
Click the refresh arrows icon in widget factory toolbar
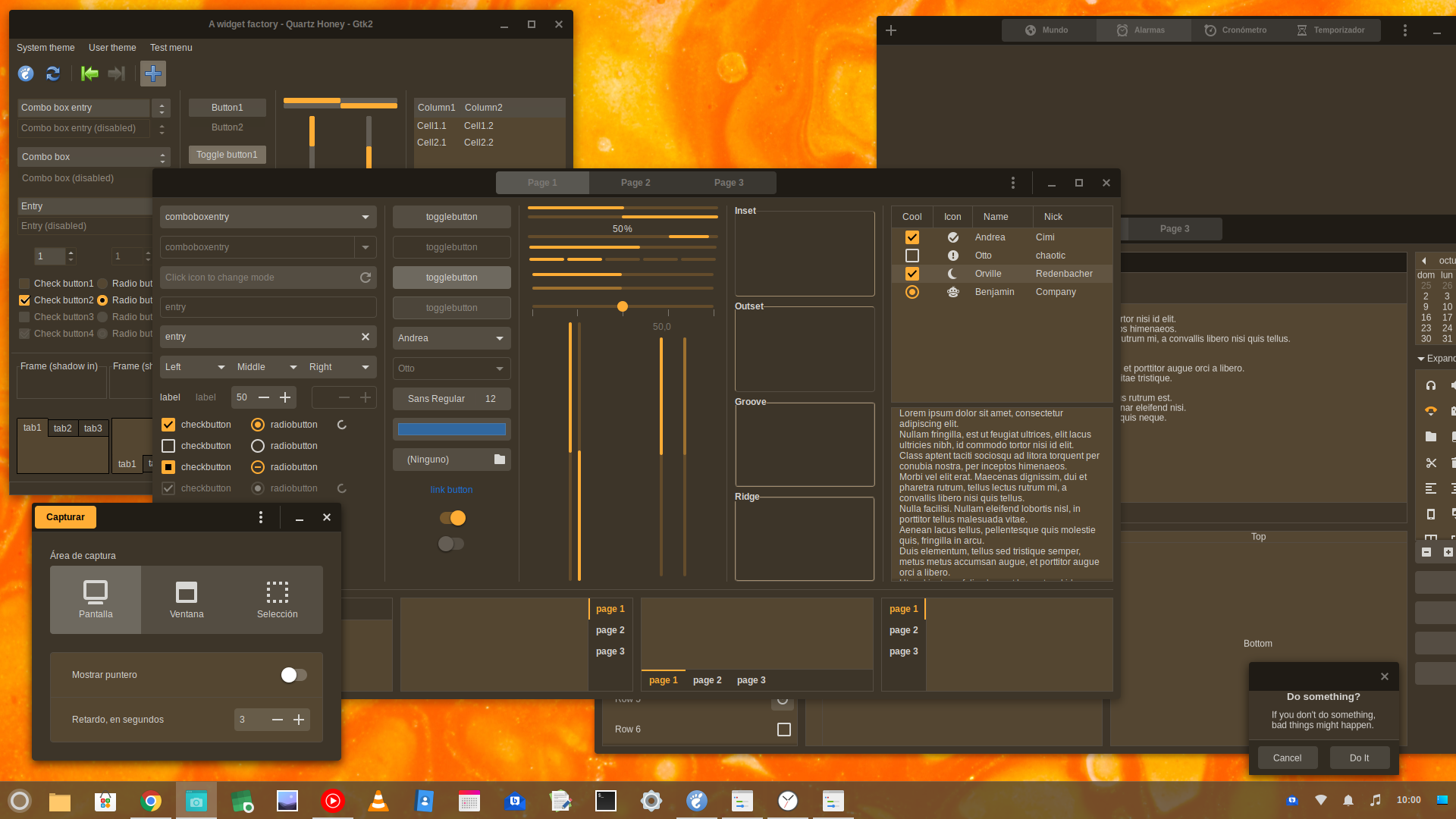pos(53,74)
